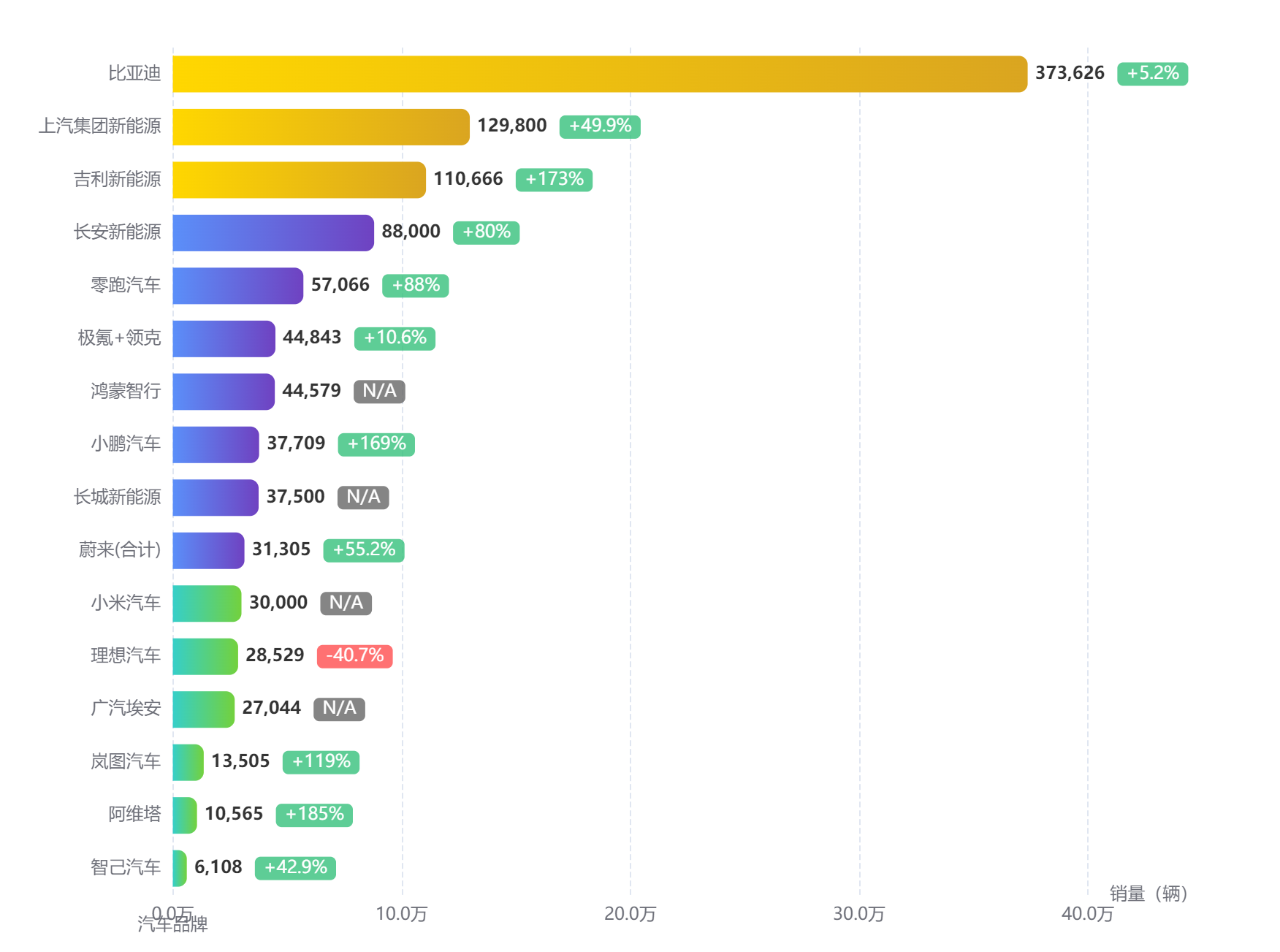This screenshot has height=952, width=1280.
Task: Select the +49.9% growth badge
Action: 600,126
